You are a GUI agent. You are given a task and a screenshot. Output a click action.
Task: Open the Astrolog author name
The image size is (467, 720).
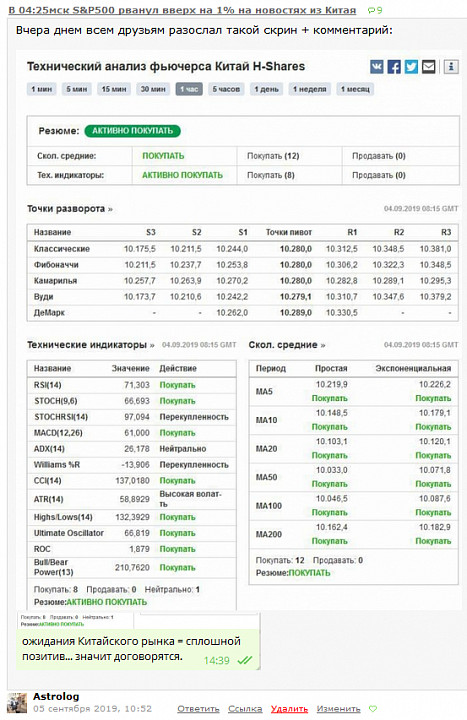[56, 697]
